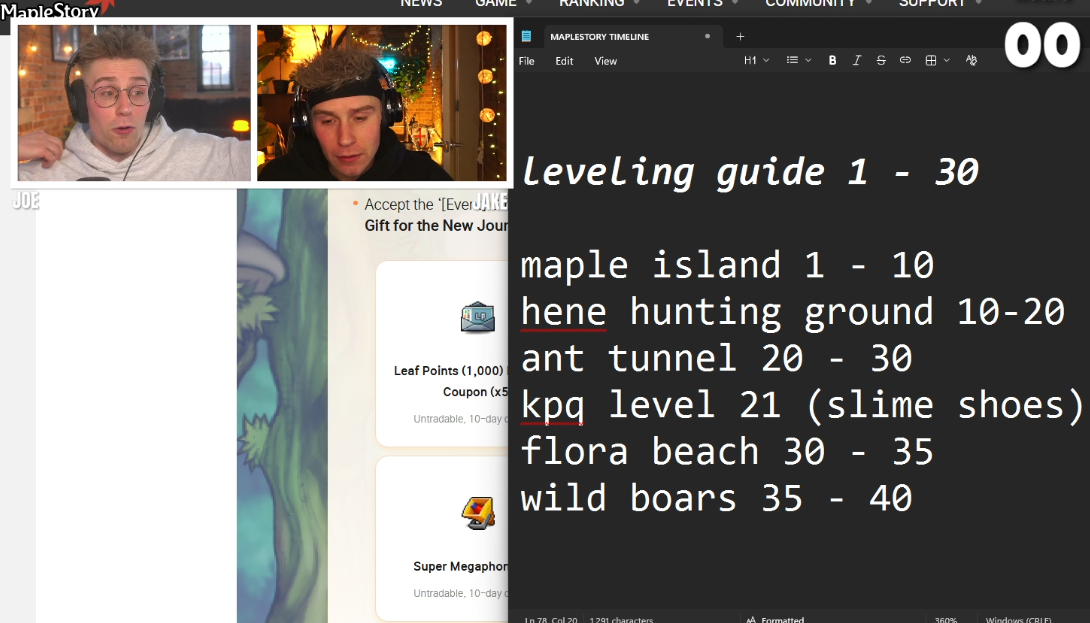
Task: Insert a hyperlink with the link icon
Action: 905,60
